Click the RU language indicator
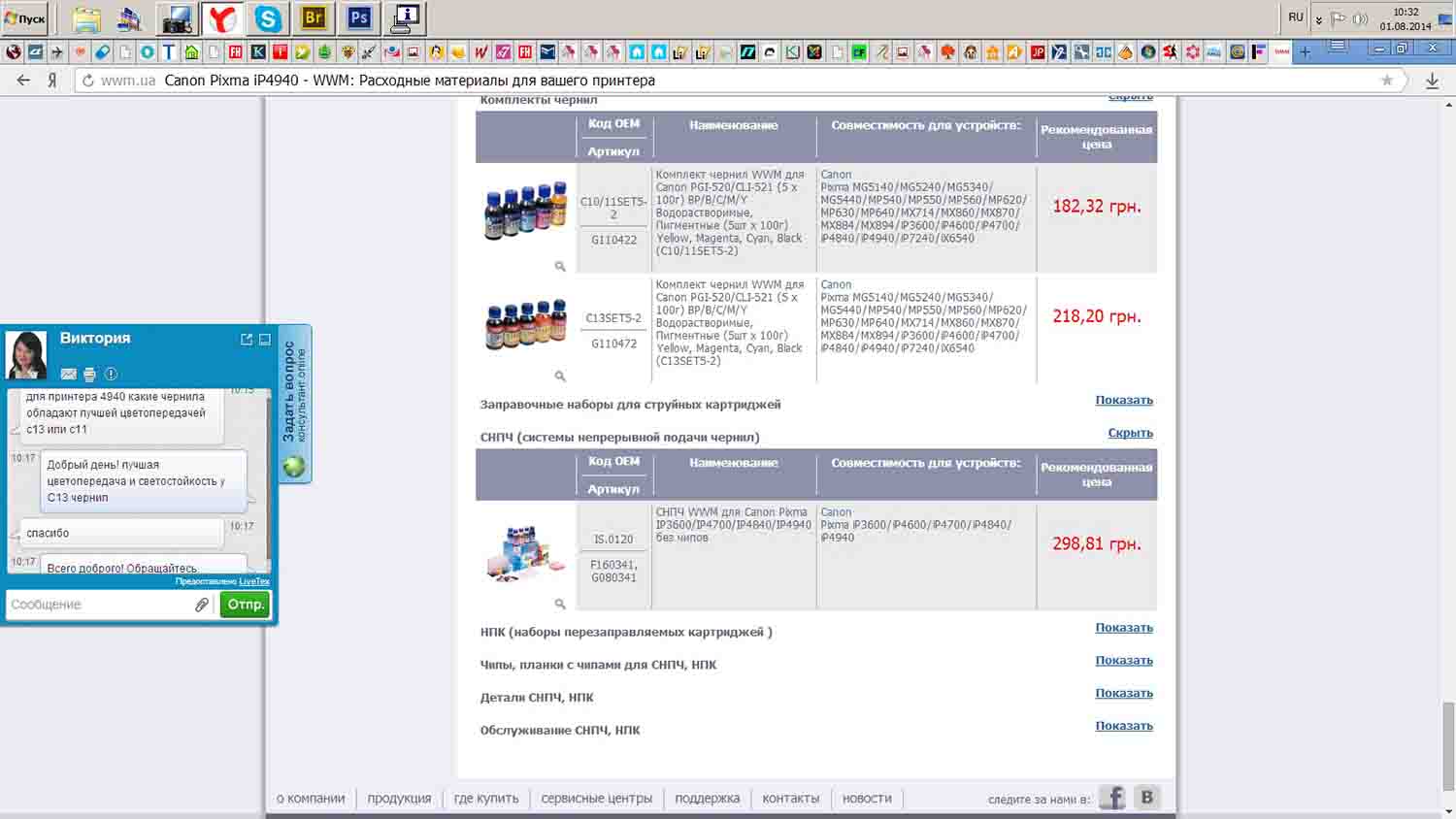The height and width of the screenshot is (819, 1456). [x=1296, y=17]
